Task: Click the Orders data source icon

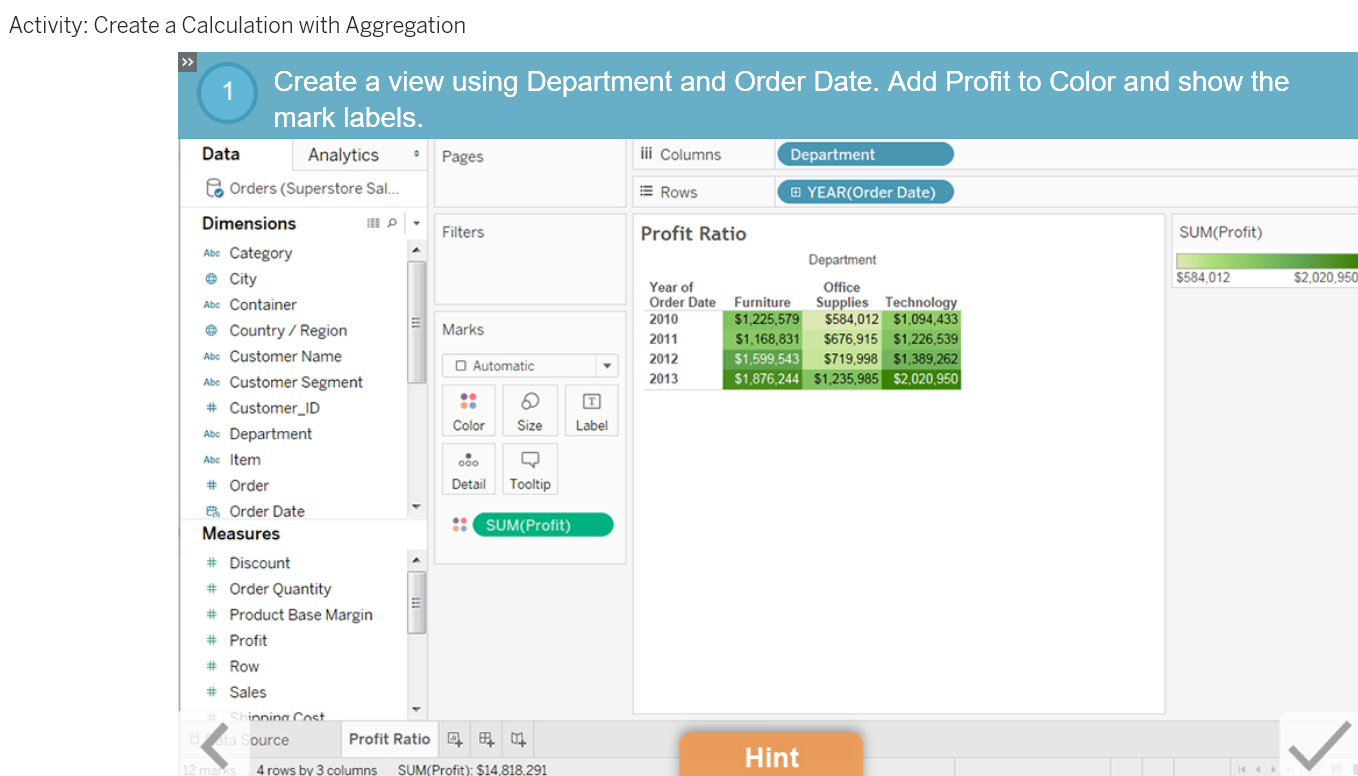Action: point(213,188)
